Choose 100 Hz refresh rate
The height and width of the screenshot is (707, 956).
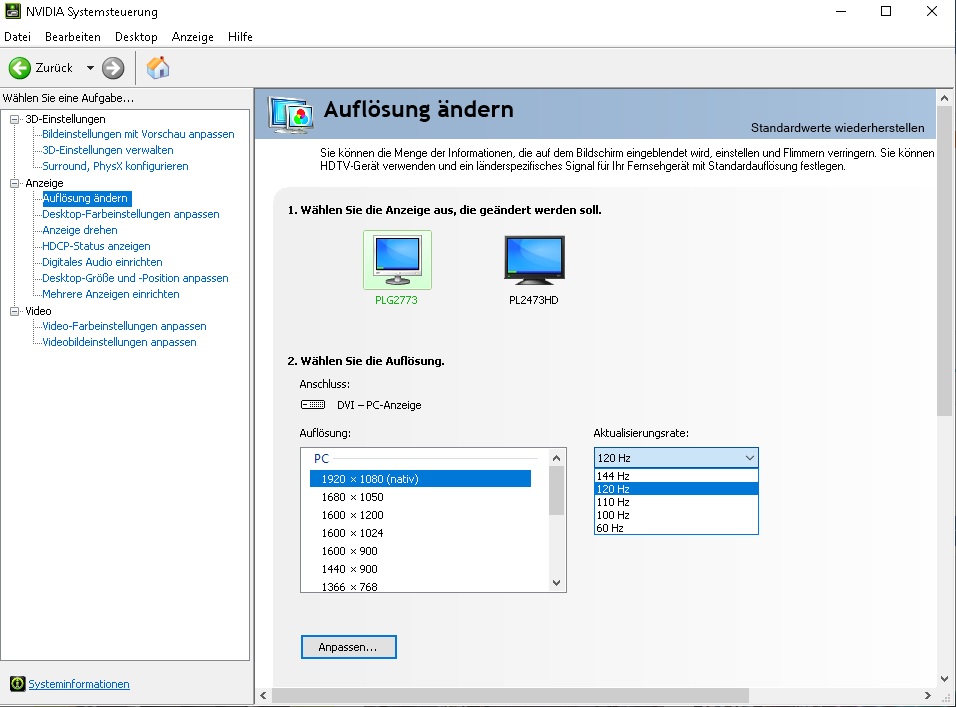pyautogui.click(x=676, y=515)
